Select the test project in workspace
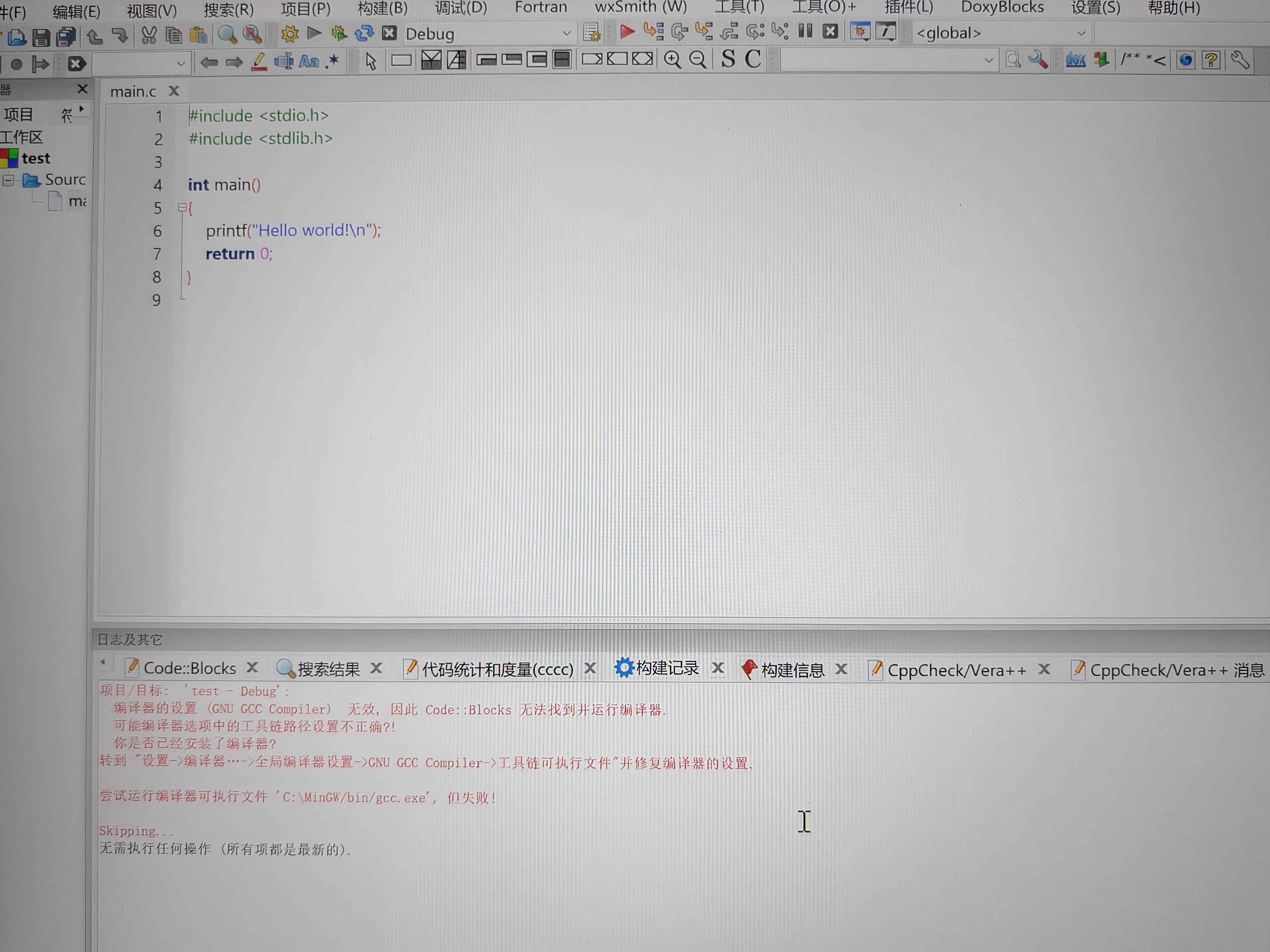Screen dimensions: 1270x952 [x=36, y=158]
